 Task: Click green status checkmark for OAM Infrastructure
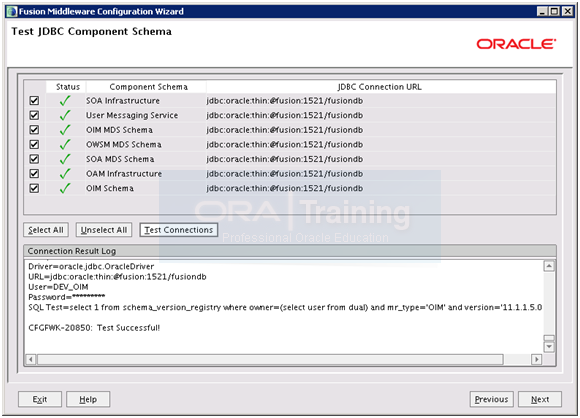(65, 173)
